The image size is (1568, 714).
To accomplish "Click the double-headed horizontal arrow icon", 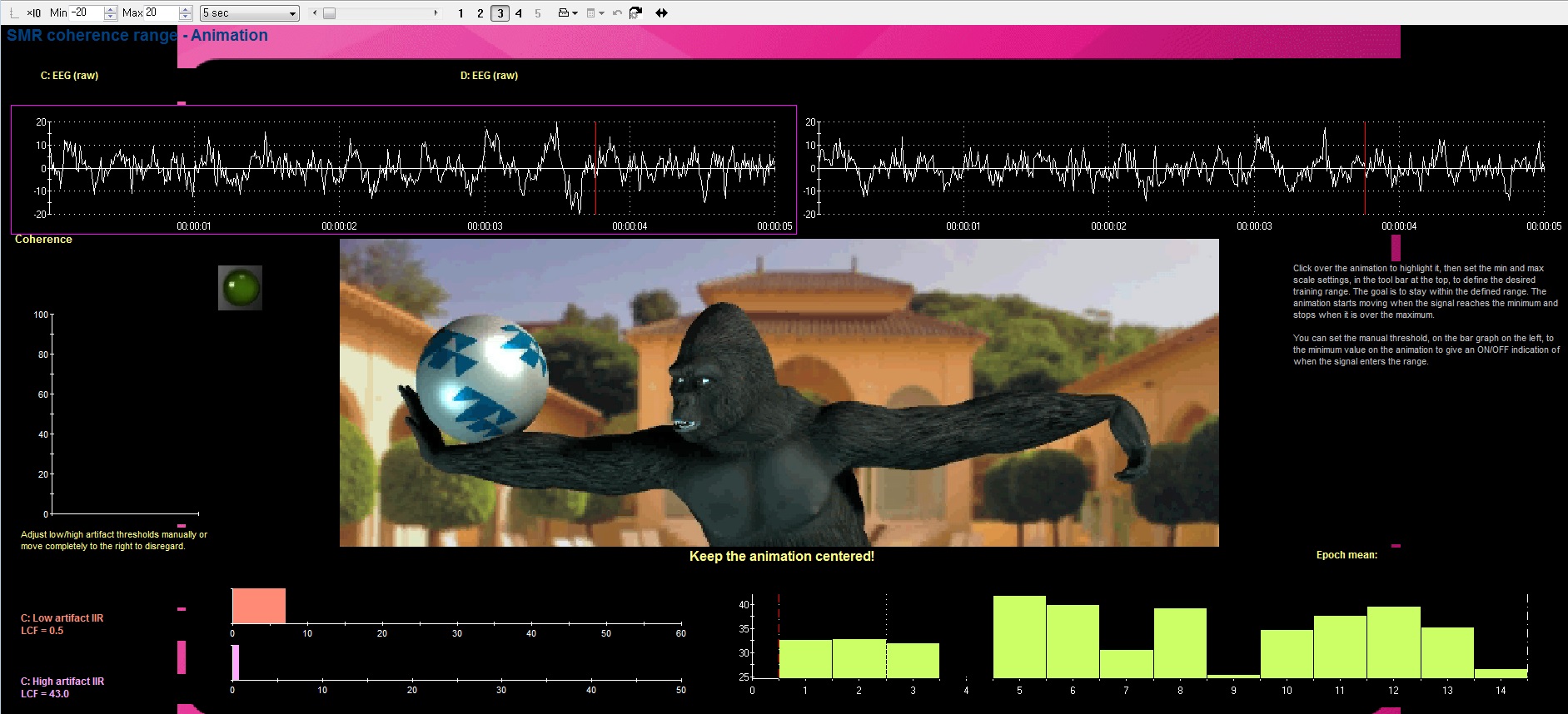I will point(662,13).
